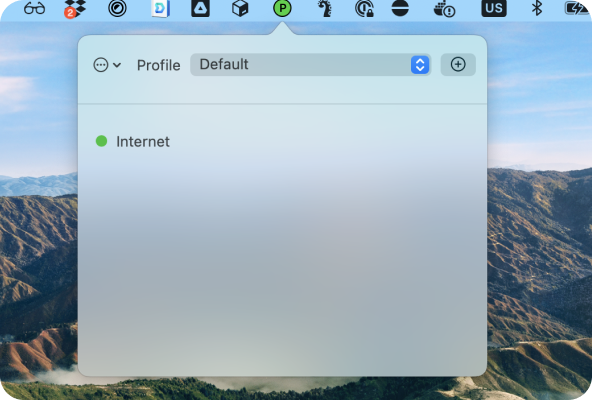
Task: Add a new profile with plus button
Action: point(458,65)
